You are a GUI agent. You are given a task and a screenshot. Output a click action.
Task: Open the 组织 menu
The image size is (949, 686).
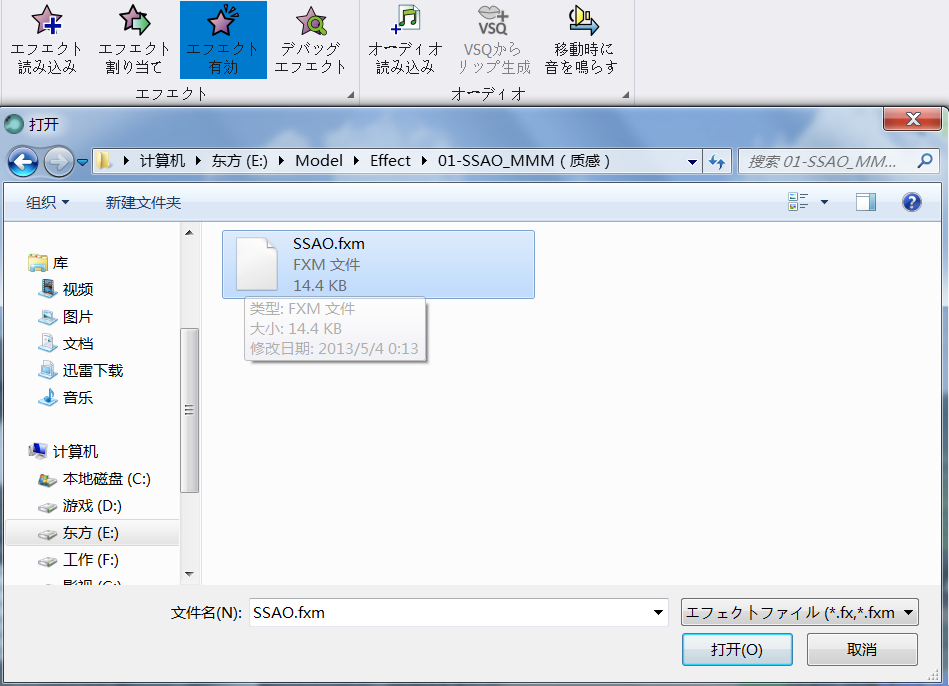click(47, 202)
